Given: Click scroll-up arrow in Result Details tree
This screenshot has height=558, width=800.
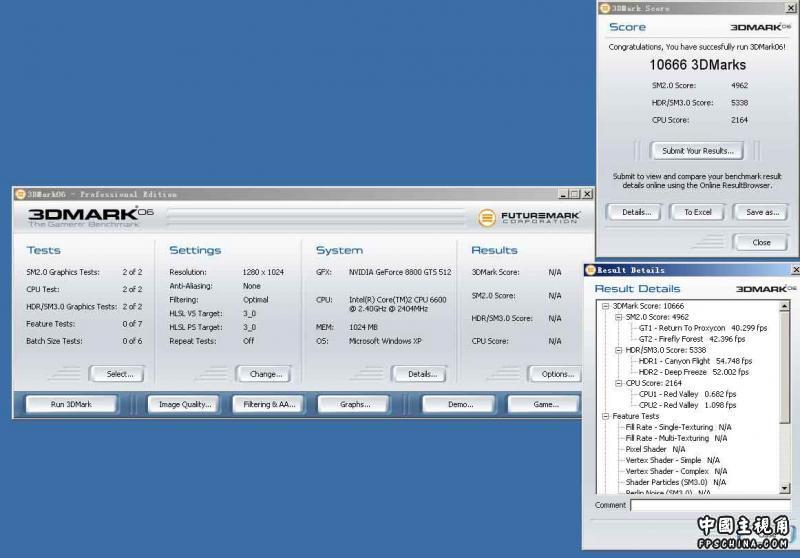Looking at the screenshot, I should pyautogui.click(x=785, y=306).
